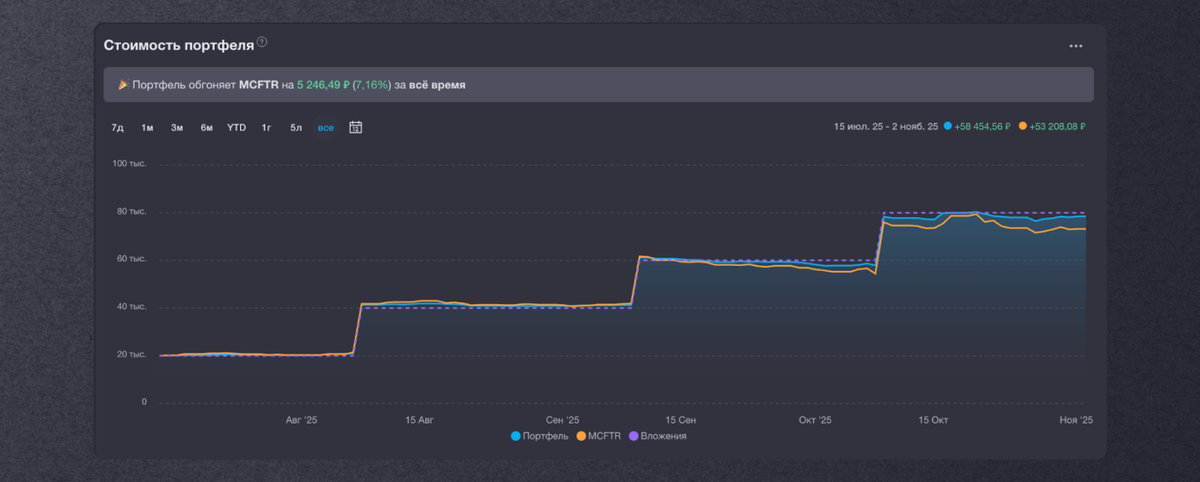Click the 15 Авг axis label
Viewport: 1200px width, 482px height.
coord(420,421)
